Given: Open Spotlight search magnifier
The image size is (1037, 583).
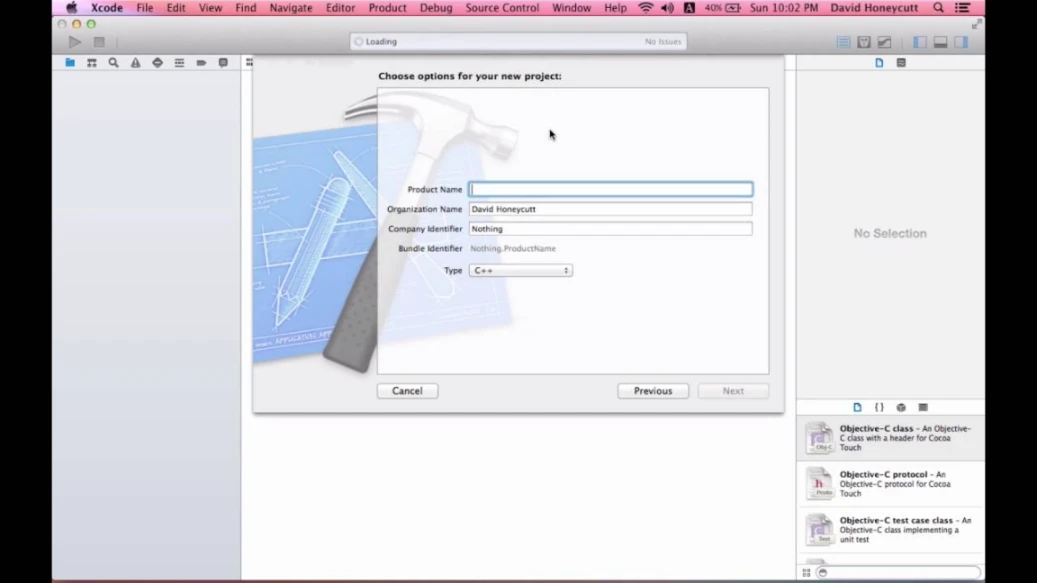Looking at the screenshot, I should [x=938, y=8].
